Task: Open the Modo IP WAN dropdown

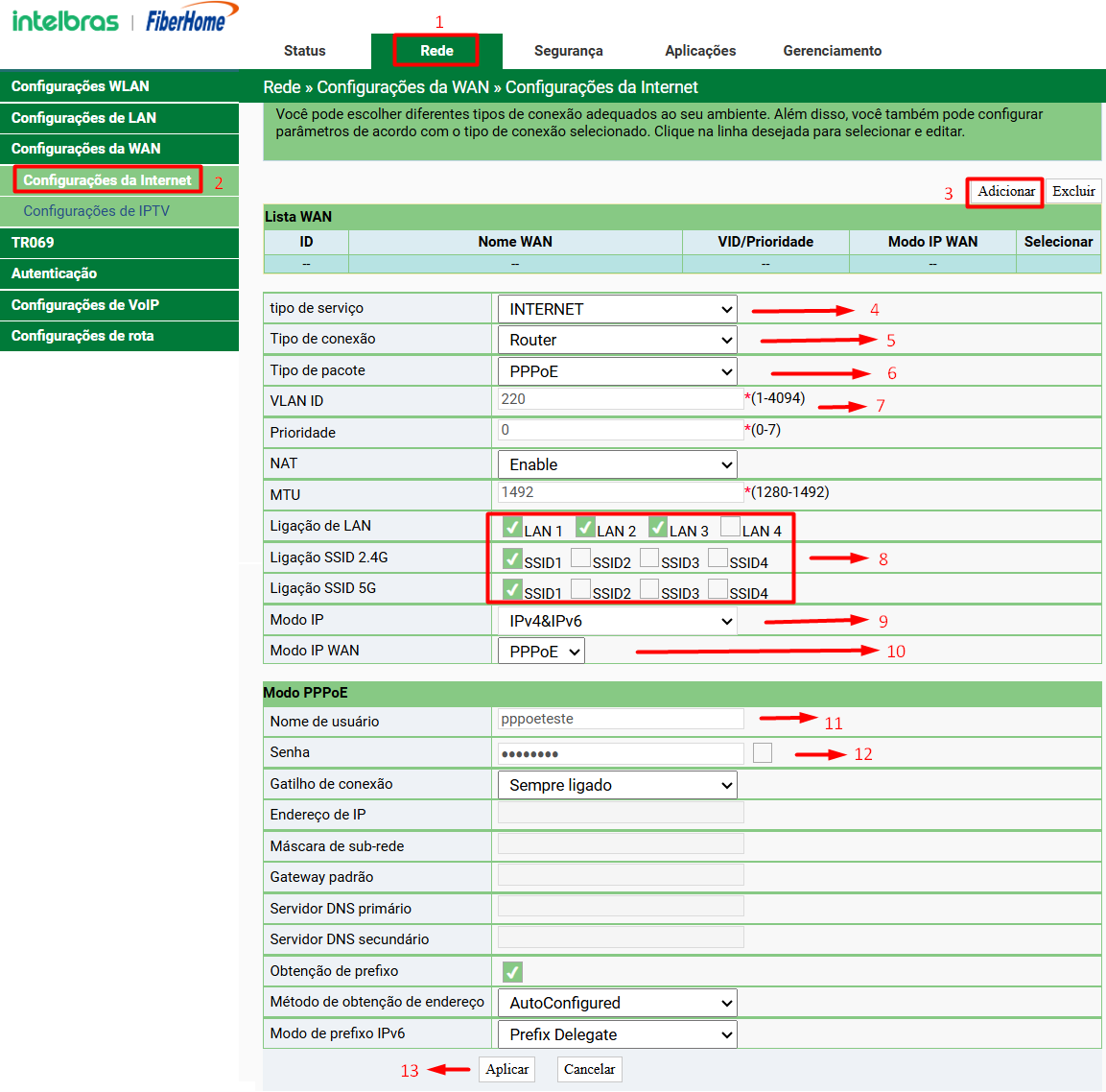Action: pos(541,652)
